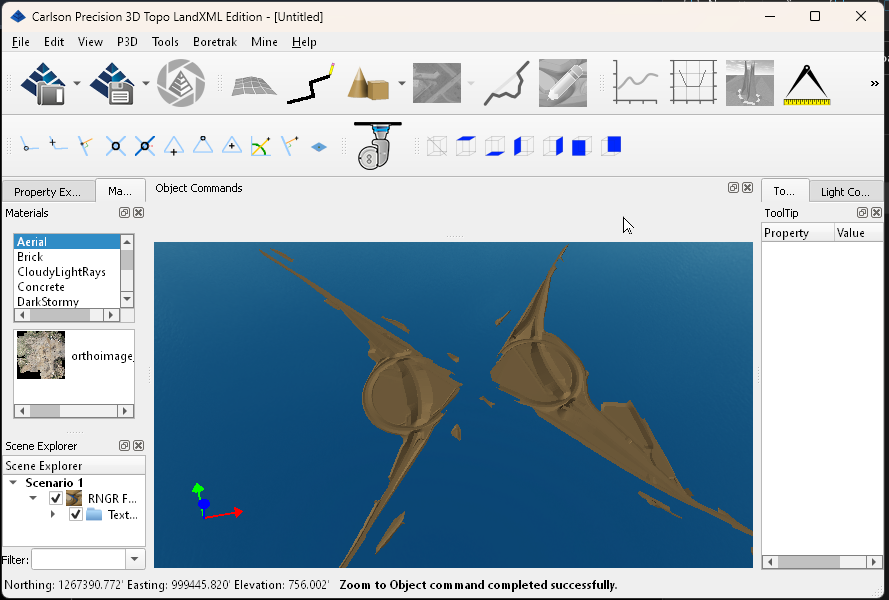Click the X with black circle snap icon
The width and height of the screenshot is (889, 600).
pos(115,146)
